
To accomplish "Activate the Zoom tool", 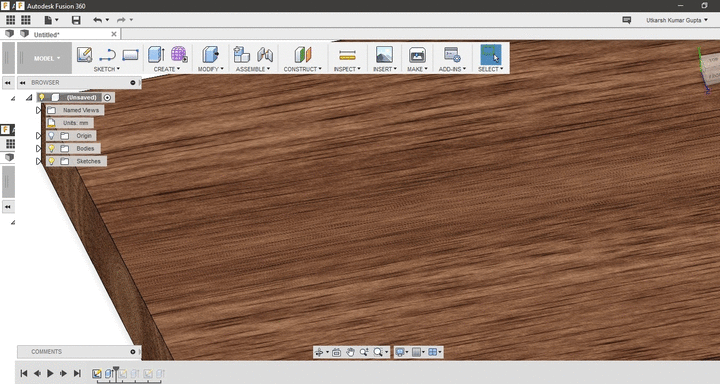I will 364,352.
